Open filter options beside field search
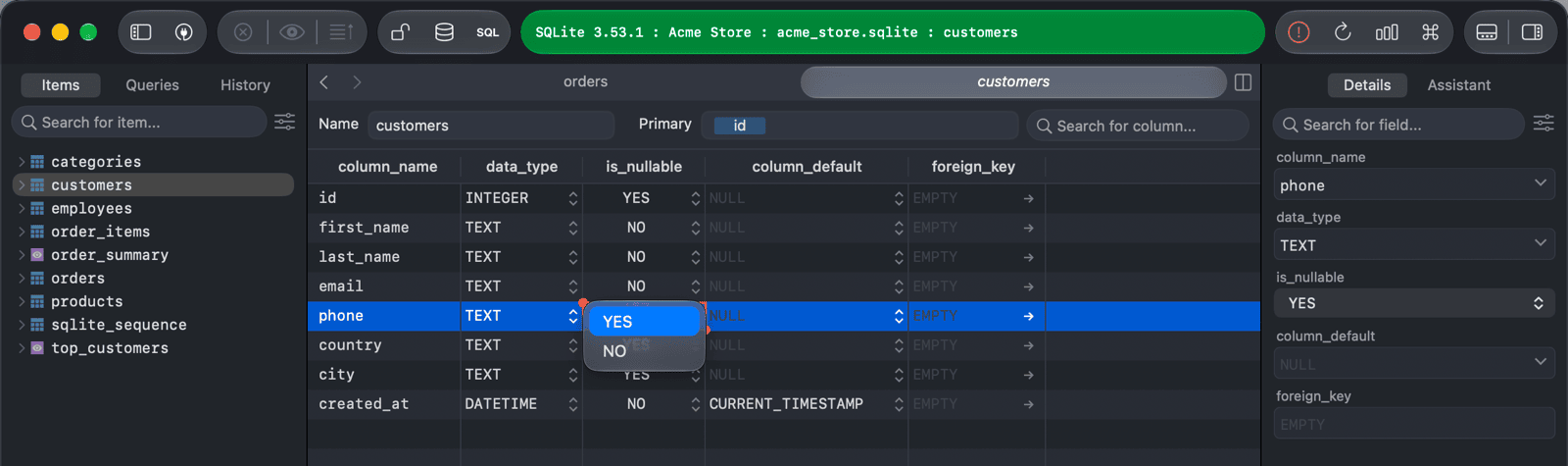Image resolution: width=1568 pixels, height=466 pixels. (x=1543, y=123)
